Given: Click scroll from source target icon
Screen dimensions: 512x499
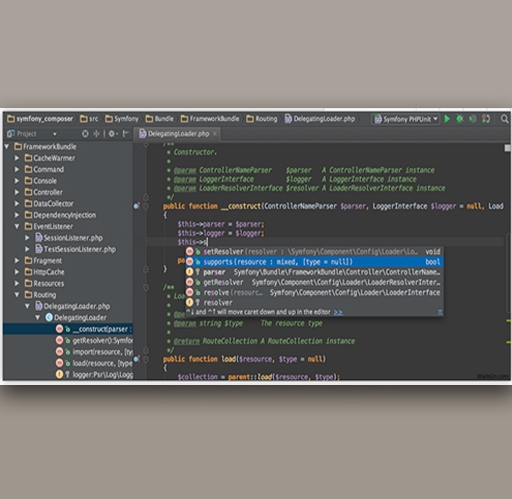Looking at the screenshot, I should pos(85,134).
